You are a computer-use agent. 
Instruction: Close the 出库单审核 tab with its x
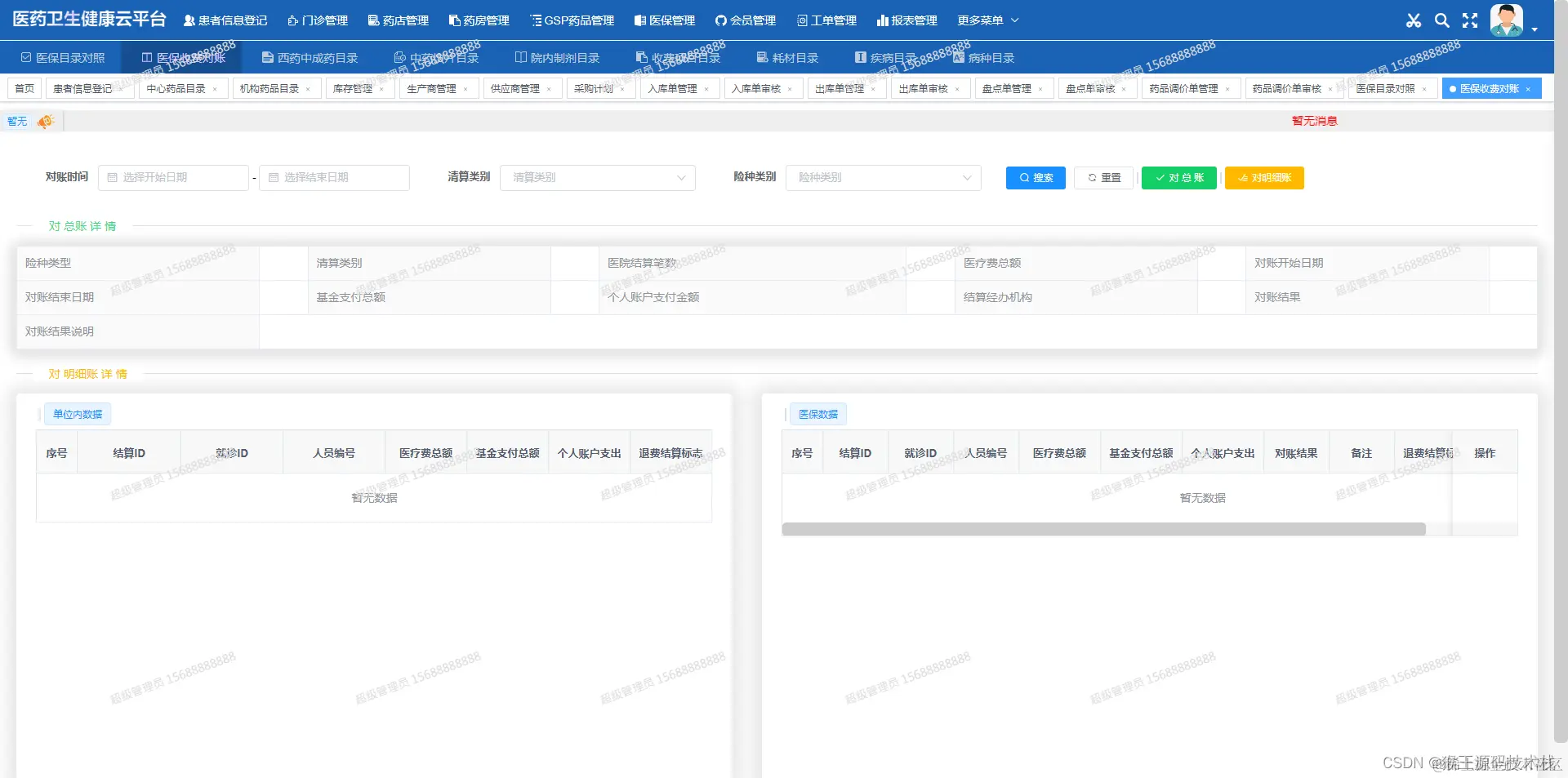point(957,89)
